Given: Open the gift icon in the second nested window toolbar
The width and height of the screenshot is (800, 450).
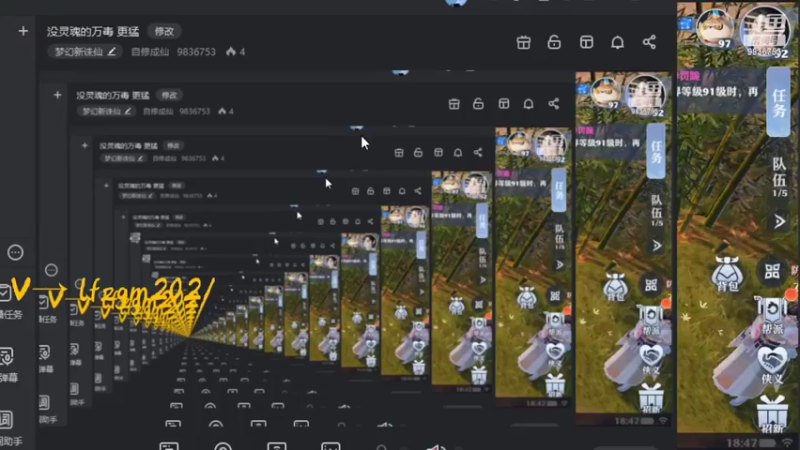Looking at the screenshot, I should (454, 104).
